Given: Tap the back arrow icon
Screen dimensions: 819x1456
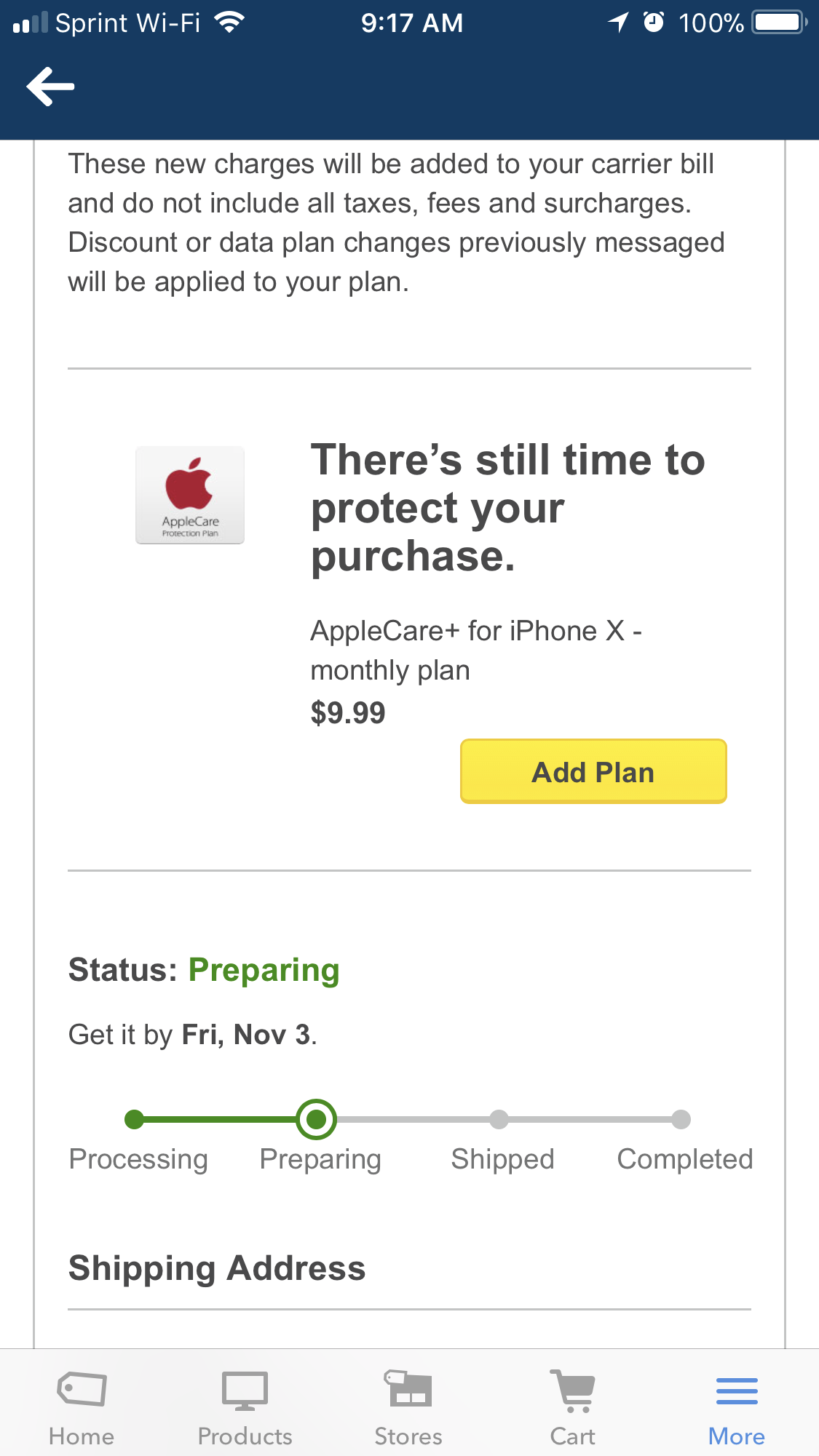Looking at the screenshot, I should pos(50,87).
